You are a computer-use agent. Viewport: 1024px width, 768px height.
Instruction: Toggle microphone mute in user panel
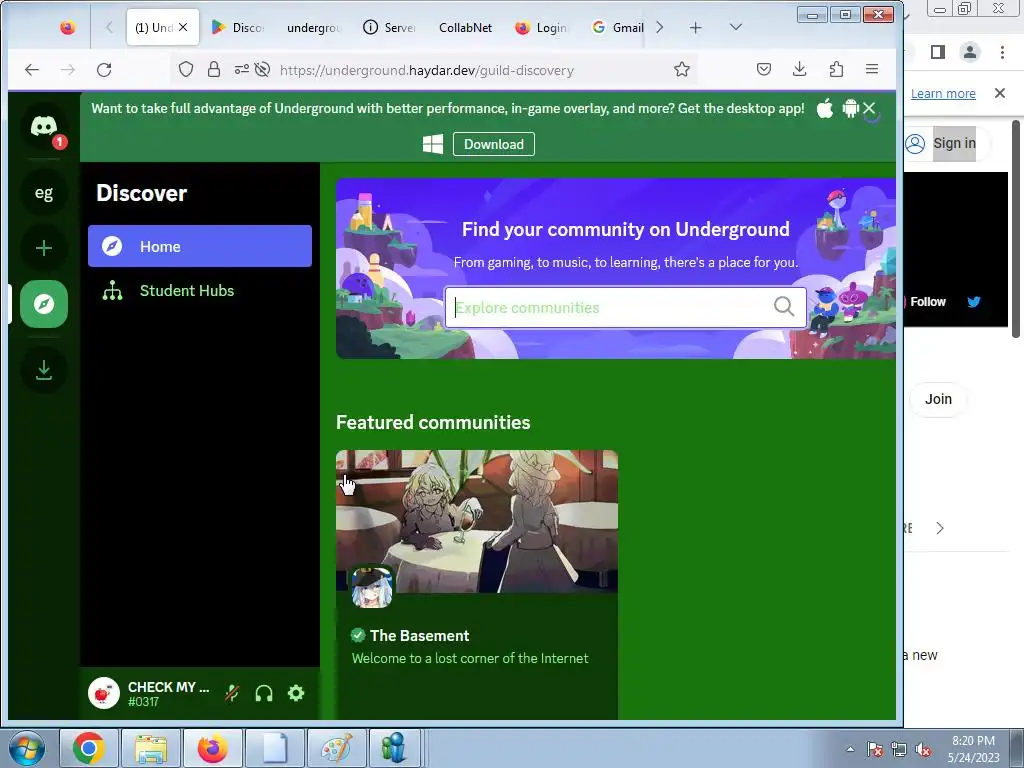coord(232,693)
